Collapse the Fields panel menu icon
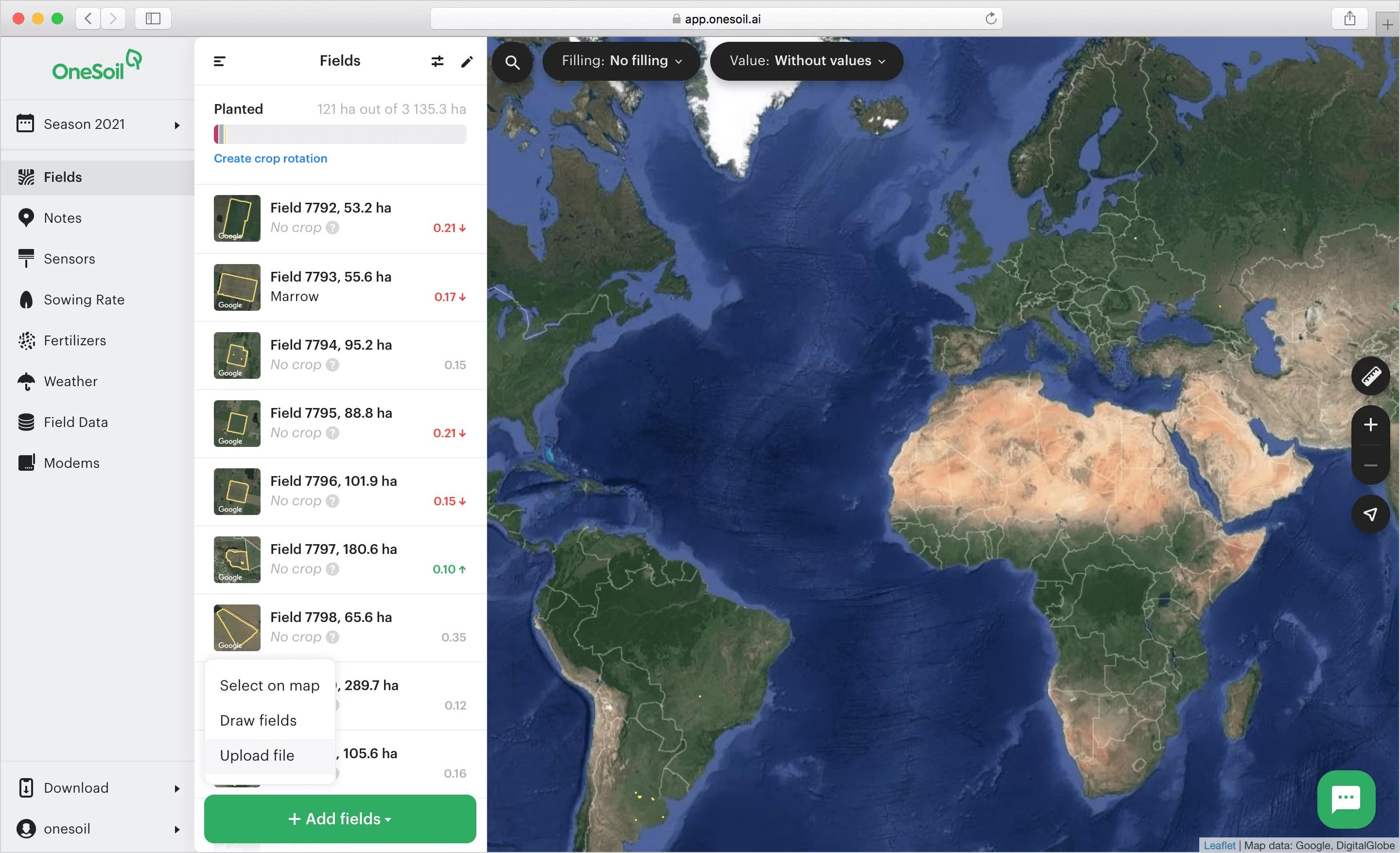The image size is (1400, 853). (219, 61)
